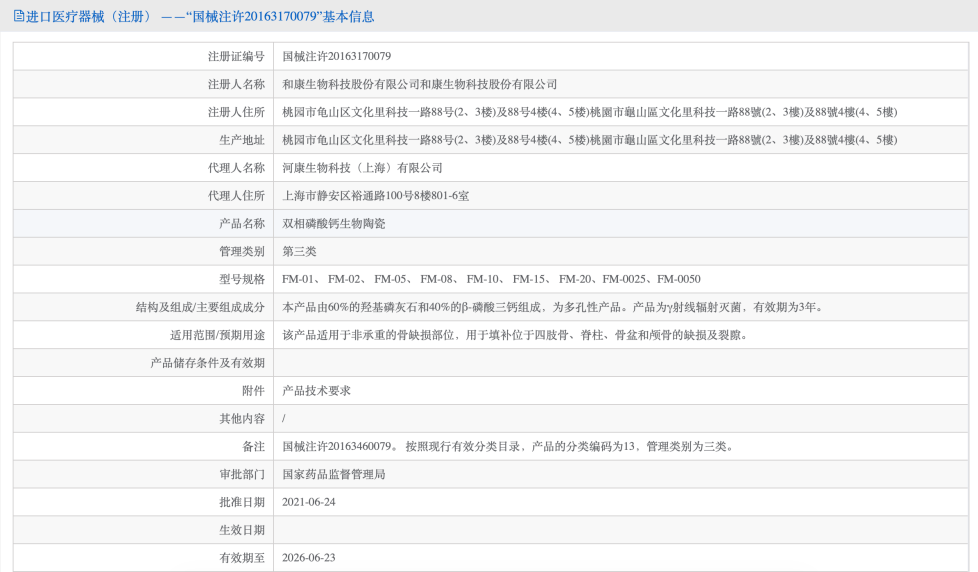Click the 适用范围/预期用途 description text
978x572 pixels.
tap(514, 335)
